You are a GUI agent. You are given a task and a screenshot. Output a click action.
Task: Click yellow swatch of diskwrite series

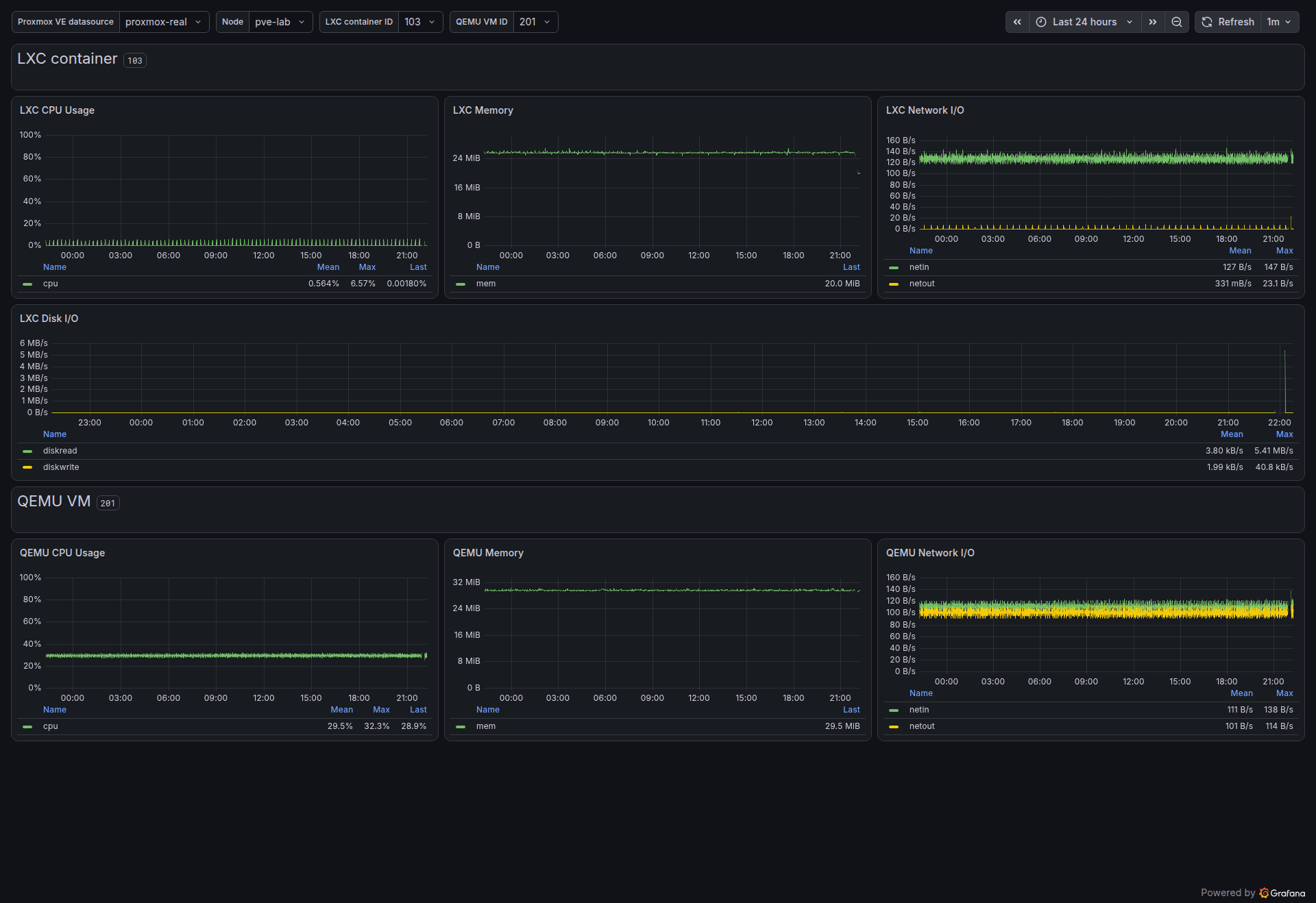[27, 467]
